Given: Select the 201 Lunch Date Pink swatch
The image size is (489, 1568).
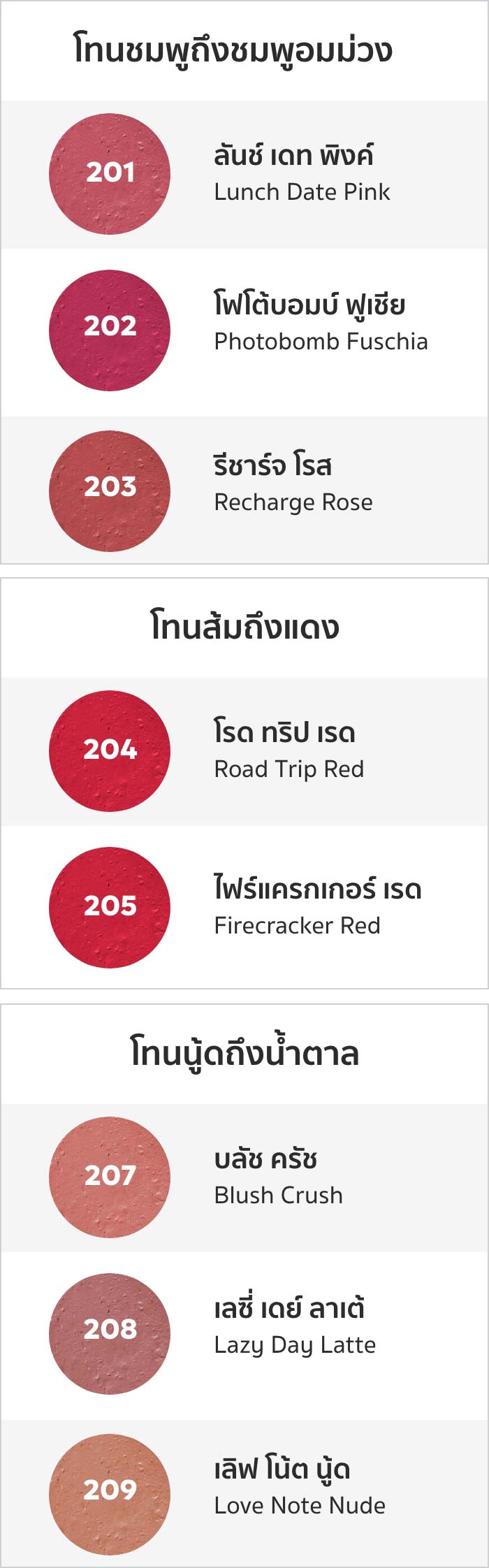Looking at the screenshot, I should pyautogui.click(x=110, y=174).
